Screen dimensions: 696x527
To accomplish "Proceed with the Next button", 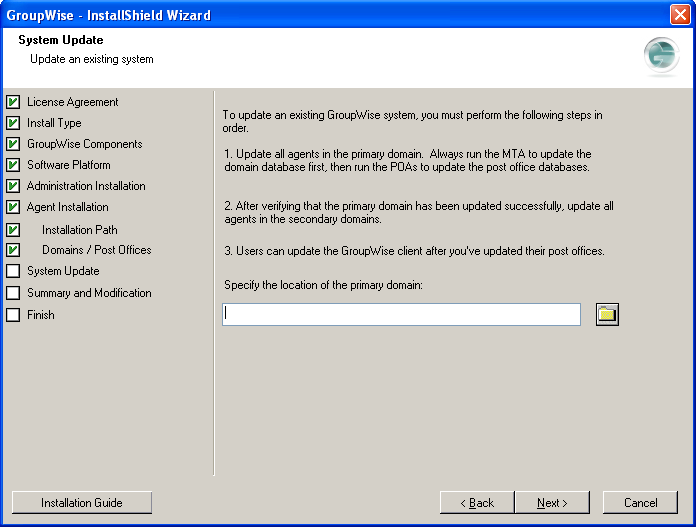I will tap(552, 503).
